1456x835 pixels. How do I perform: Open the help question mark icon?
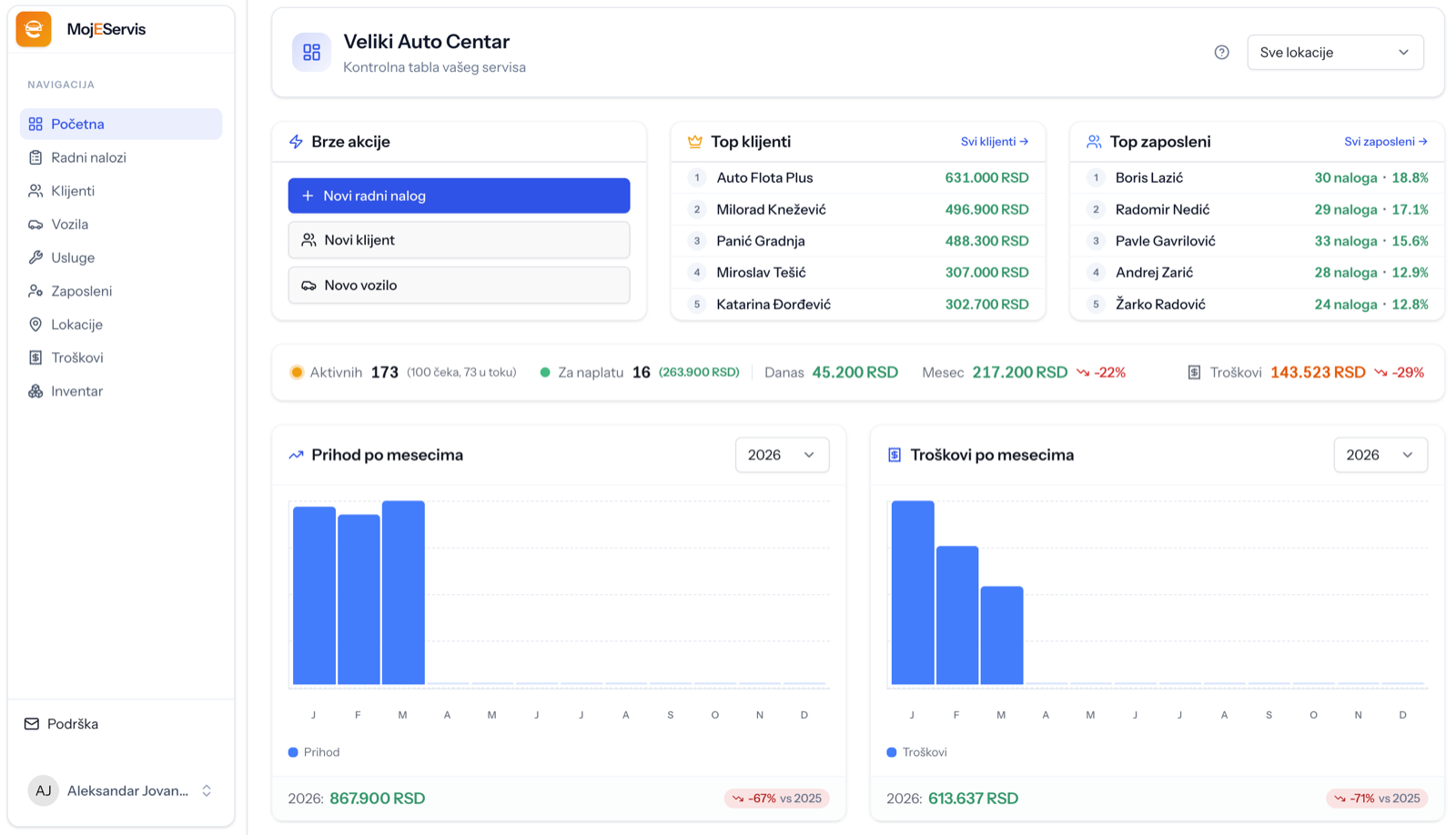tap(1221, 53)
